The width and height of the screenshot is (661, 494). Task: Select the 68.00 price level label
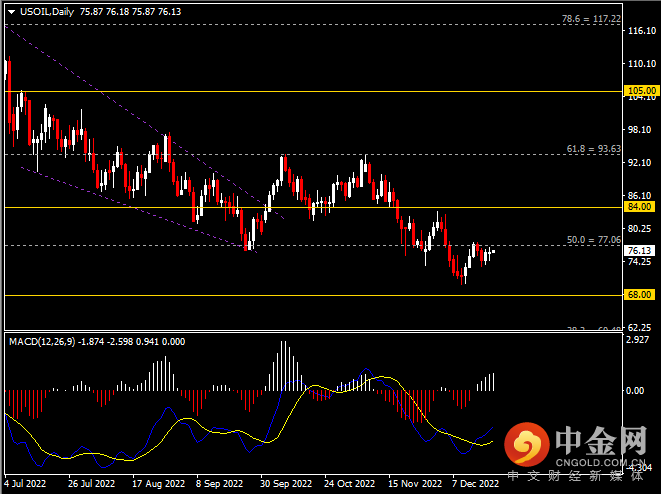pos(639,295)
